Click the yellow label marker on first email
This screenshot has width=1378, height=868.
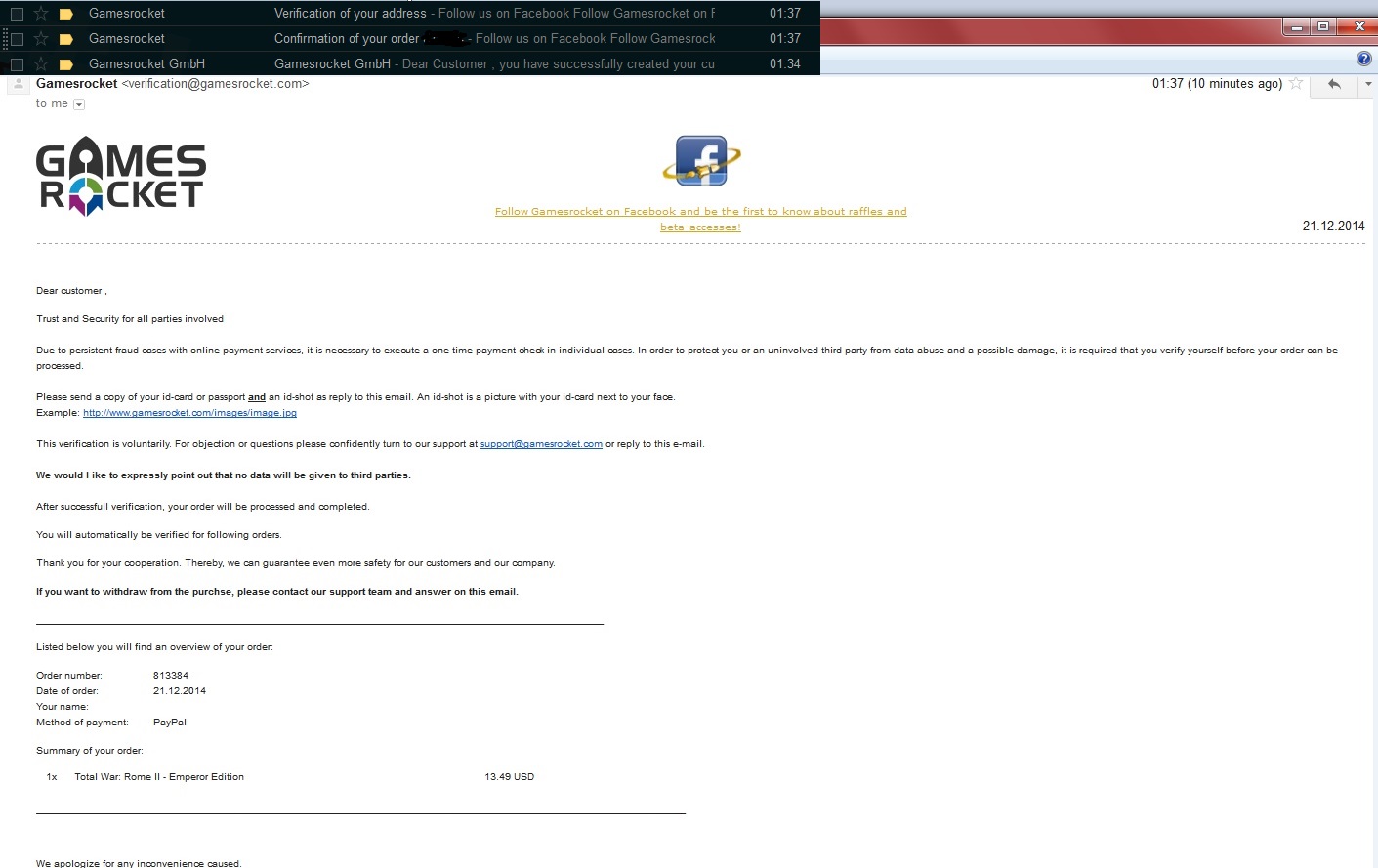[x=66, y=14]
